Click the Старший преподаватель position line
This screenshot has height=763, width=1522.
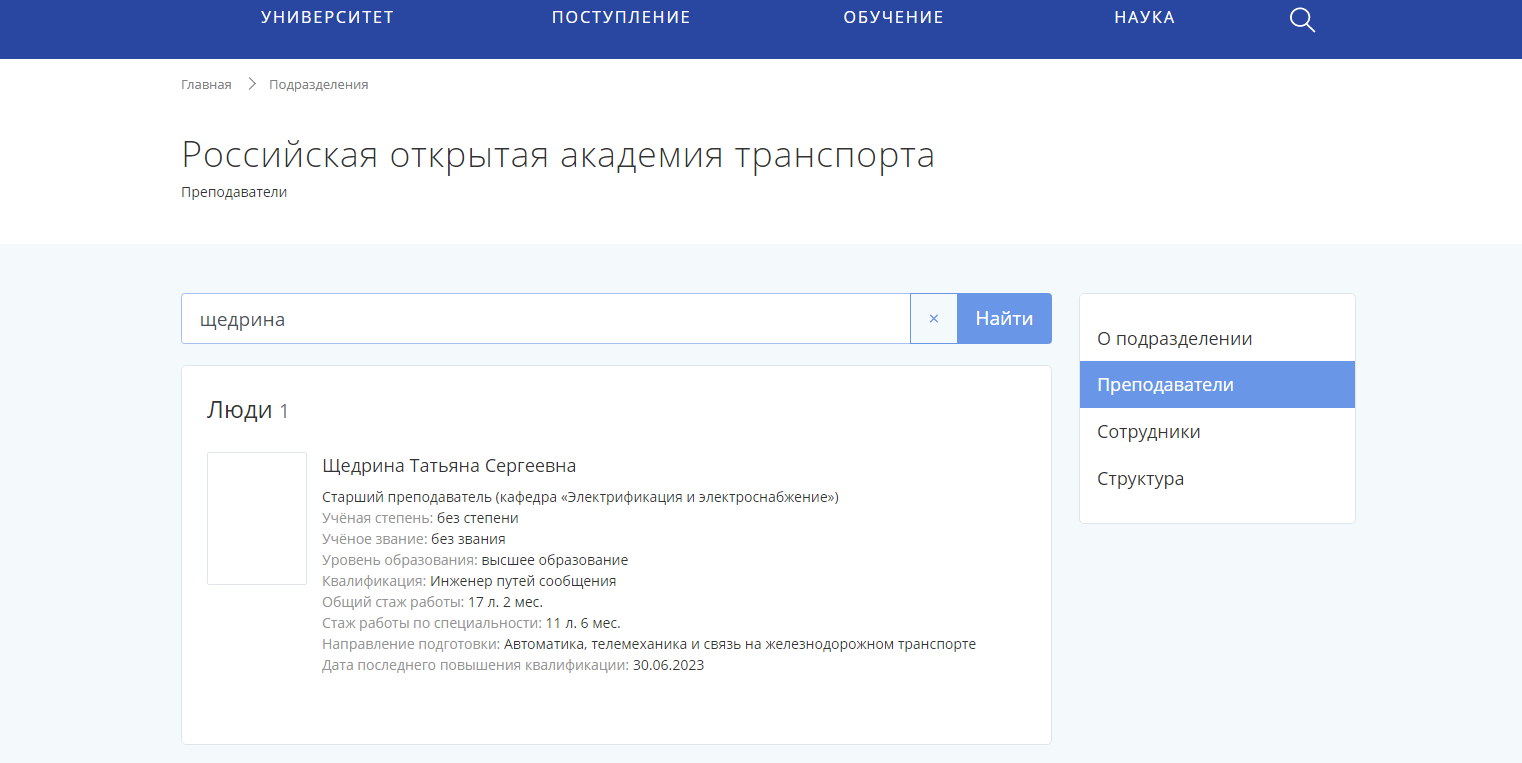click(580, 497)
